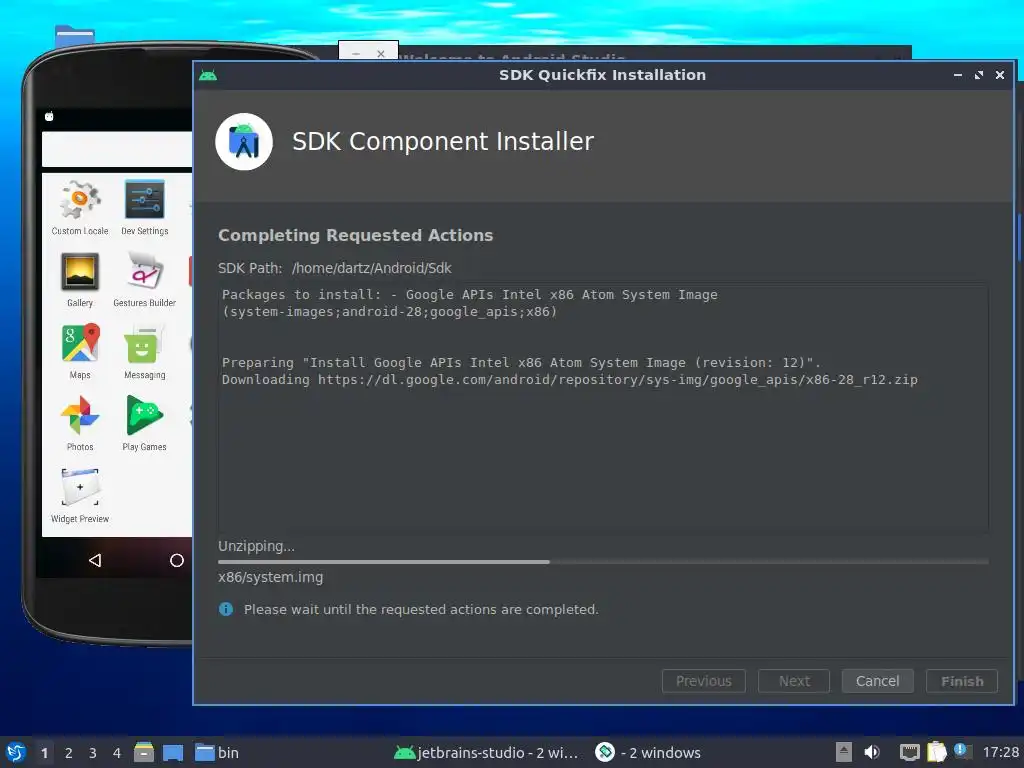Viewport: 1024px width, 768px height.
Task: Click the x86/system.img file label
Action: pos(270,577)
